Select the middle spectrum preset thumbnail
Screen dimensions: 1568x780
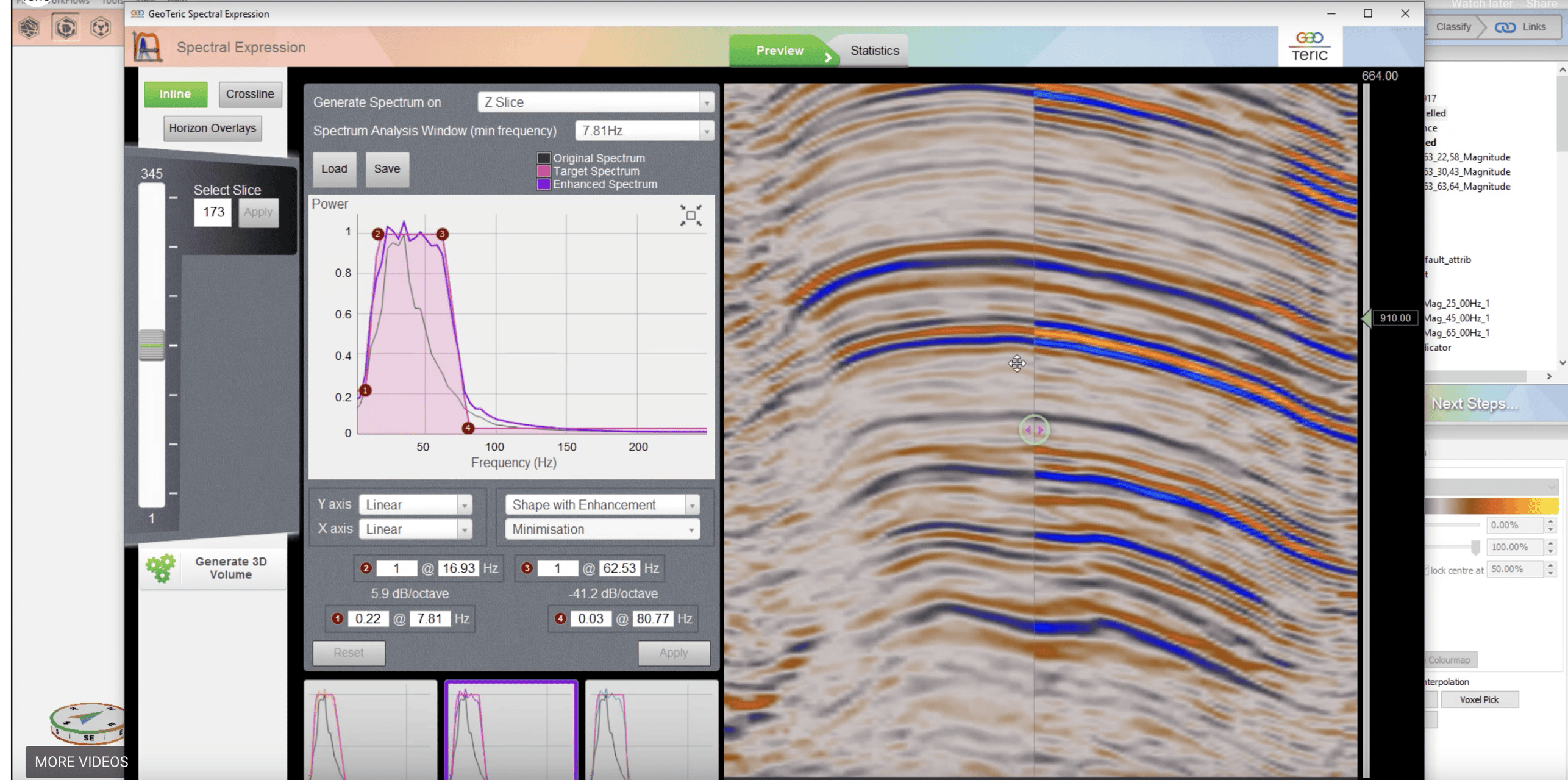pos(511,729)
